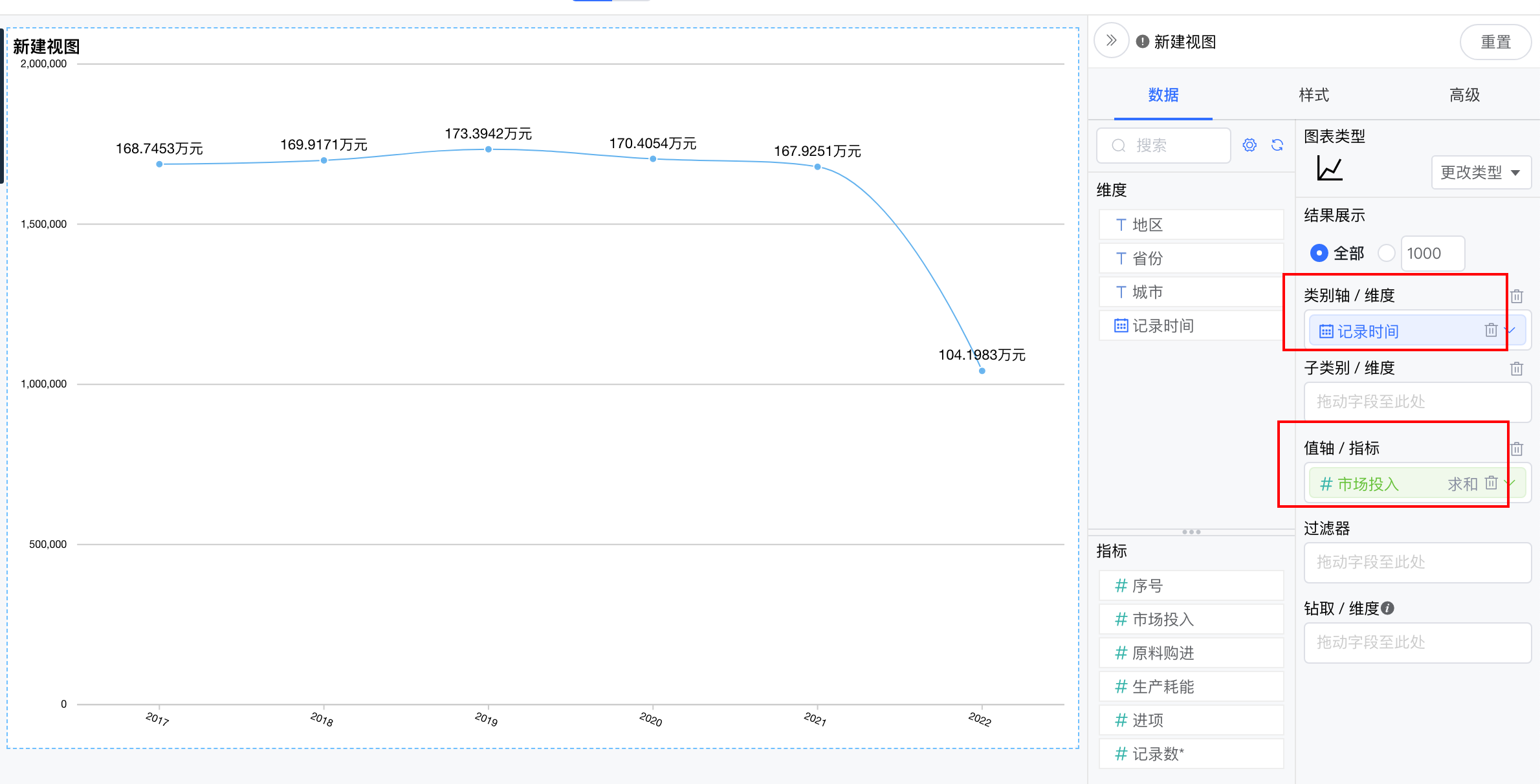Select the 记录数* metric field
Image resolution: width=1540 pixels, height=784 pixels.
(1191, 754)
